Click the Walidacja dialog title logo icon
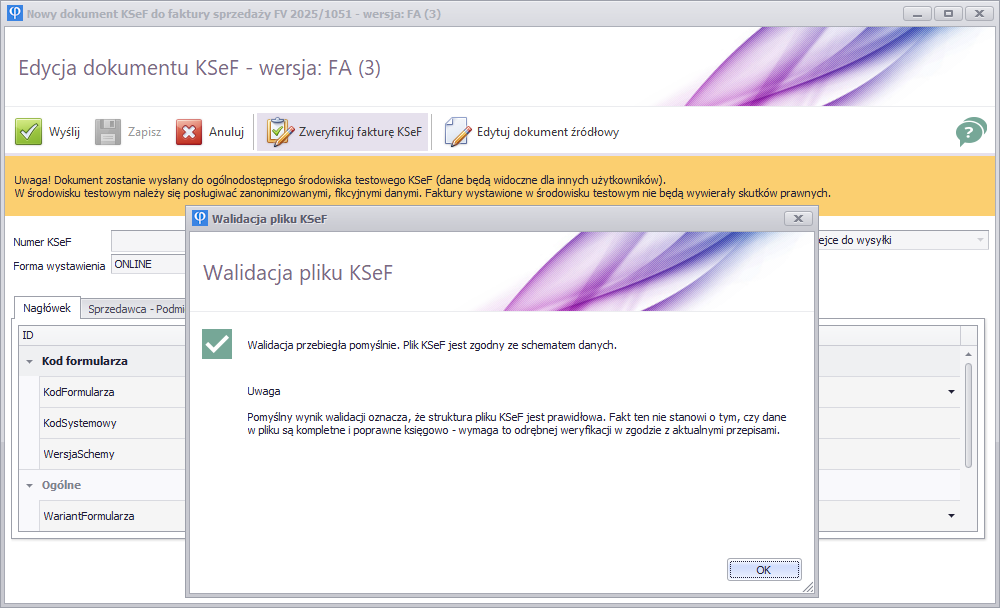 click(200, 218)
